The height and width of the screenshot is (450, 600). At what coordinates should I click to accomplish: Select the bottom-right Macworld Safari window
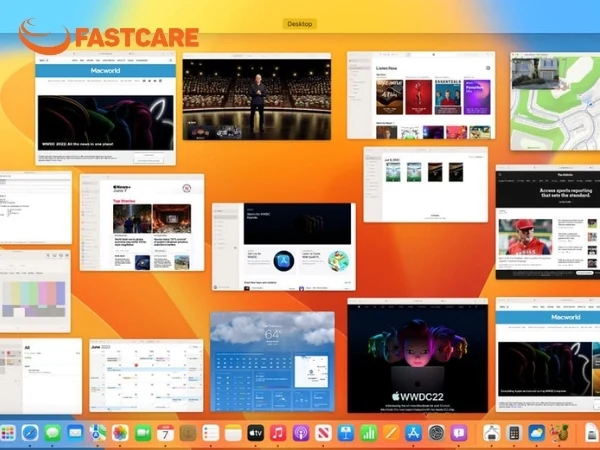(x=548, y=355)
